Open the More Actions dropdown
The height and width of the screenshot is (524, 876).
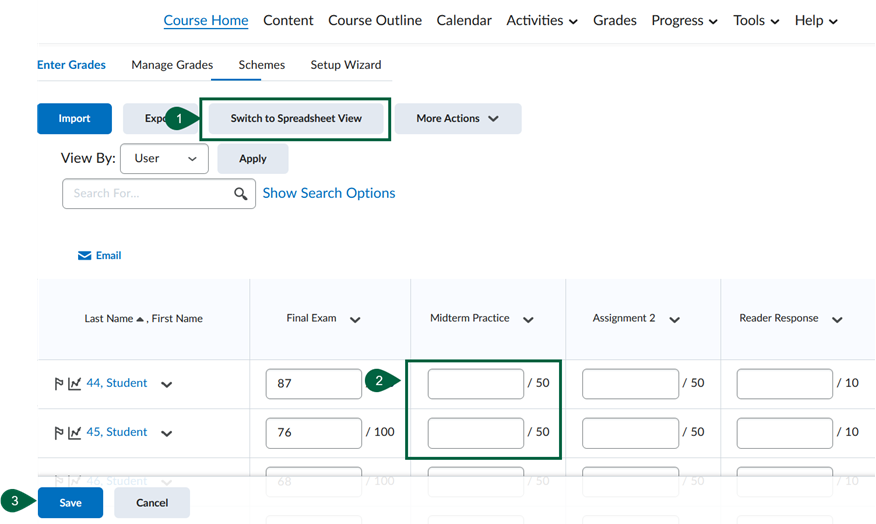pyautogui.click(x=457, y=119)
